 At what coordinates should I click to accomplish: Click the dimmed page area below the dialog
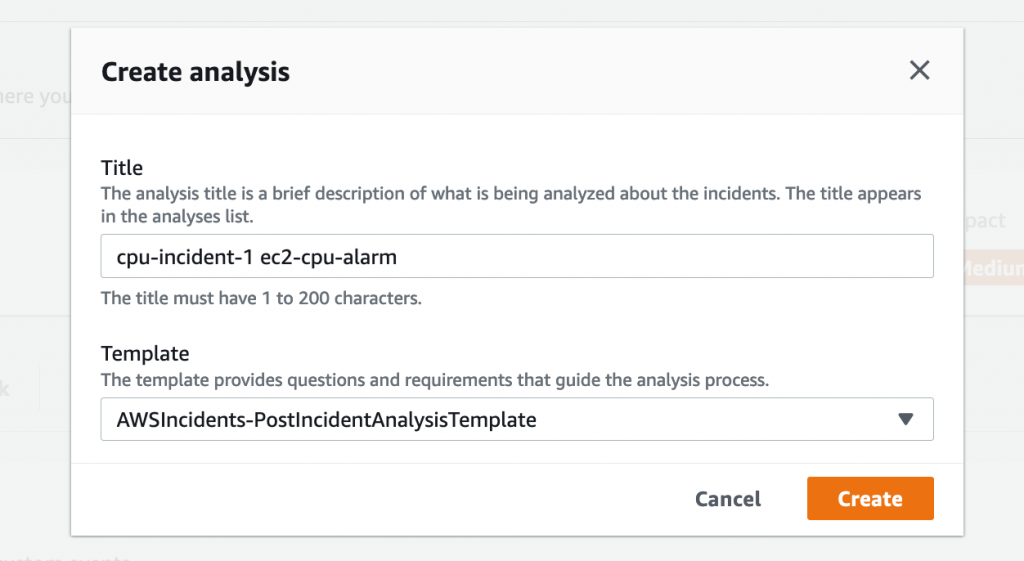500,548
